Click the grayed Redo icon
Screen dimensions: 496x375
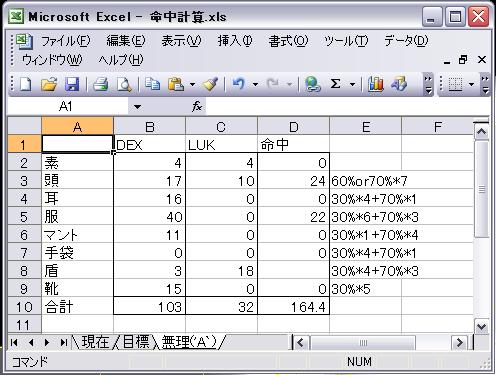(273, 84)
